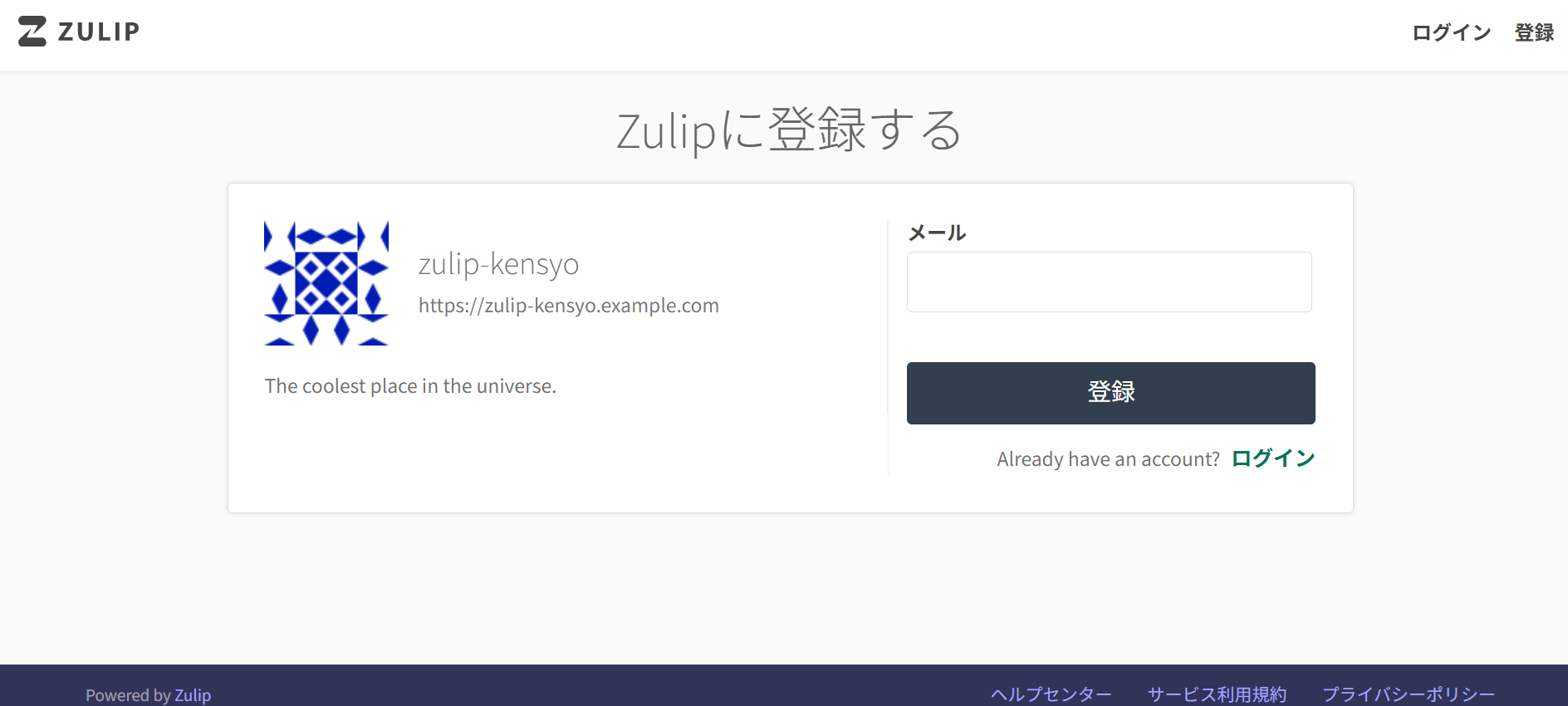
Task: Select 'The coolest place in the universe.' text
Action: (x=410, y=386)
